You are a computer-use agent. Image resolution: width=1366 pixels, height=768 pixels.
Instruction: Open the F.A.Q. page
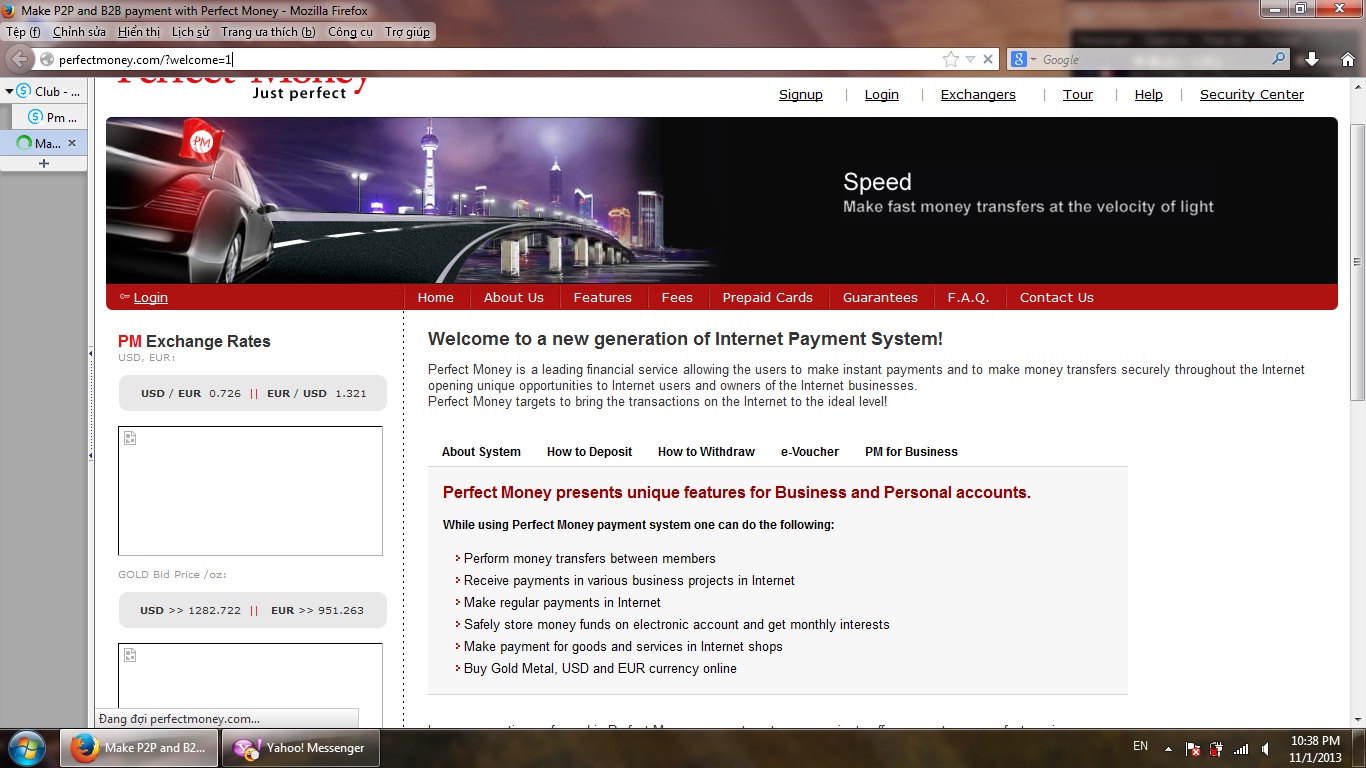pyautogui.click(x=968, y=298)
